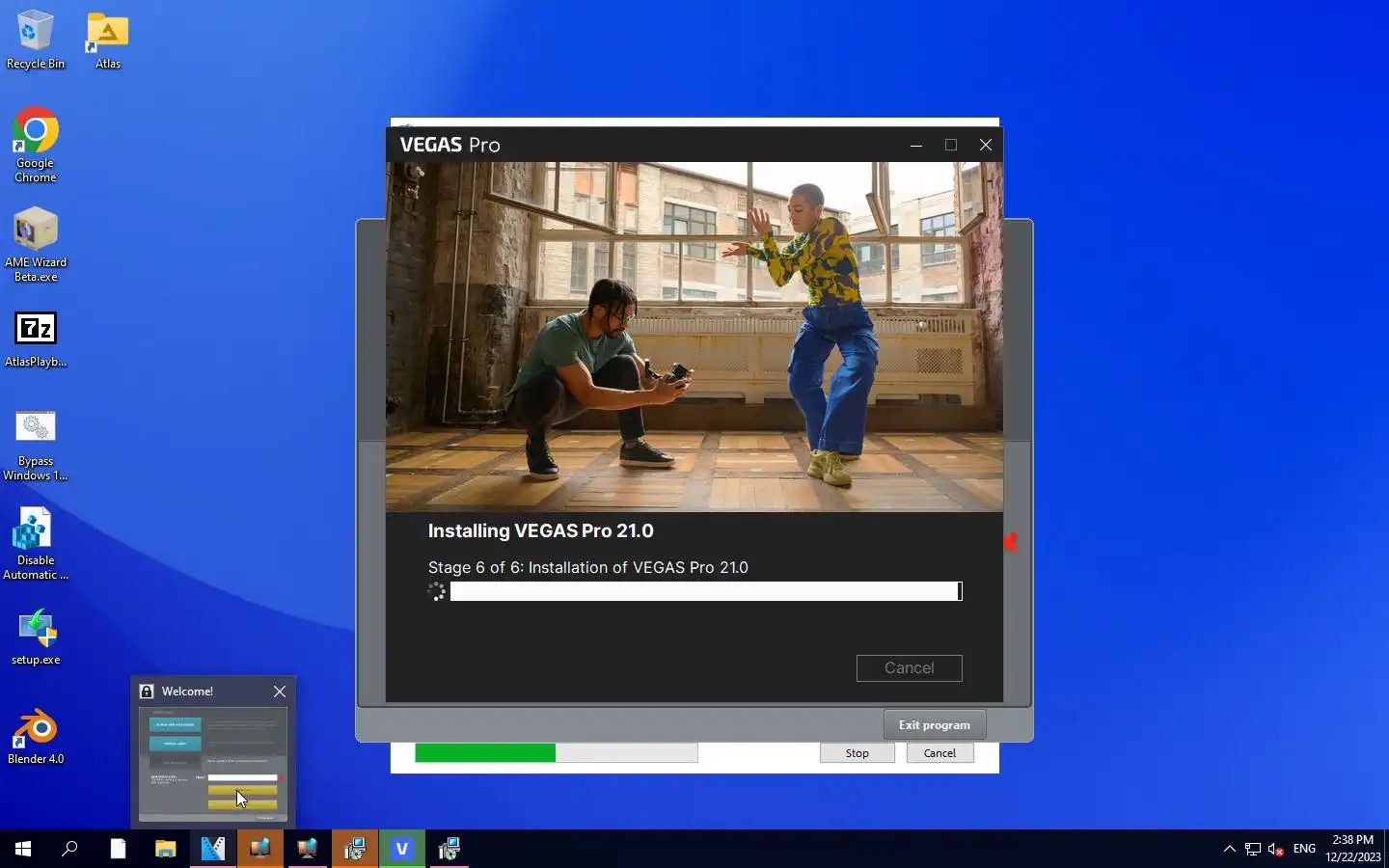Viewport: 1389px width, 868px height.
Task: Click Cancel in VEGAS Pro installer
Action: (909, 667)
